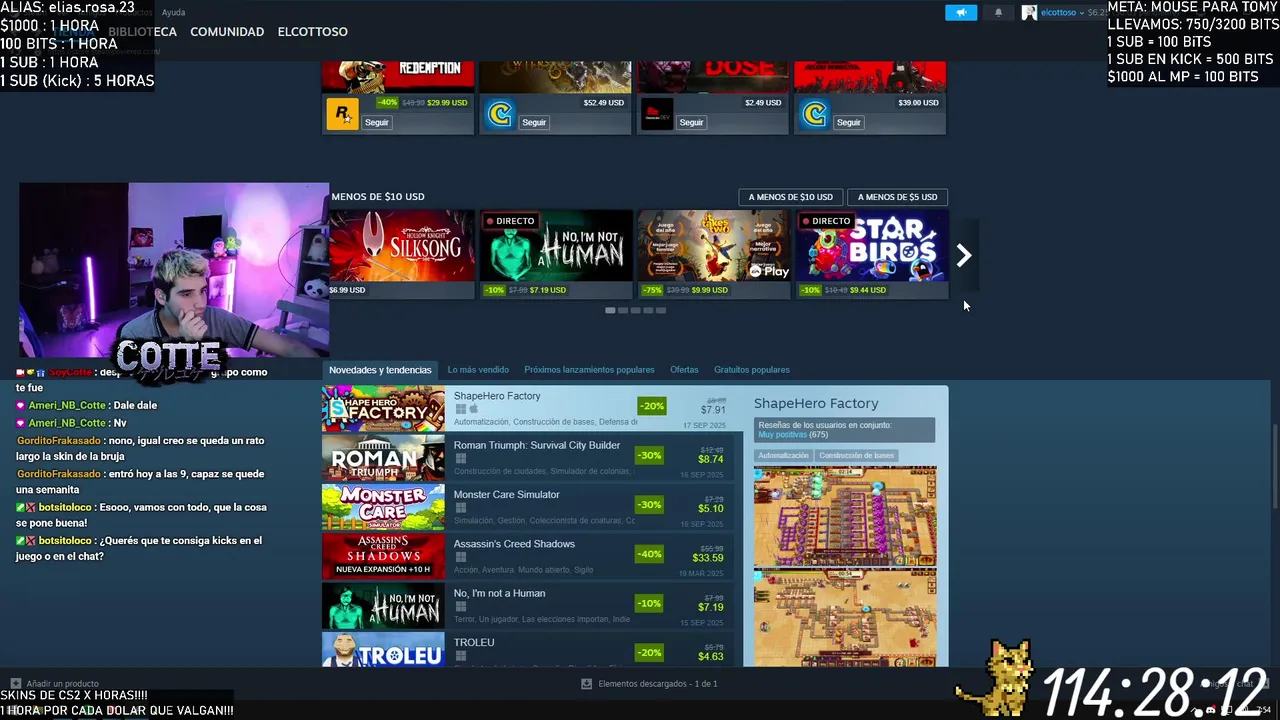Click the Windows icon under Roman Triumph
Viewport: 1280px width, 720px height.
pyautogui.click(x=461, y=459)
